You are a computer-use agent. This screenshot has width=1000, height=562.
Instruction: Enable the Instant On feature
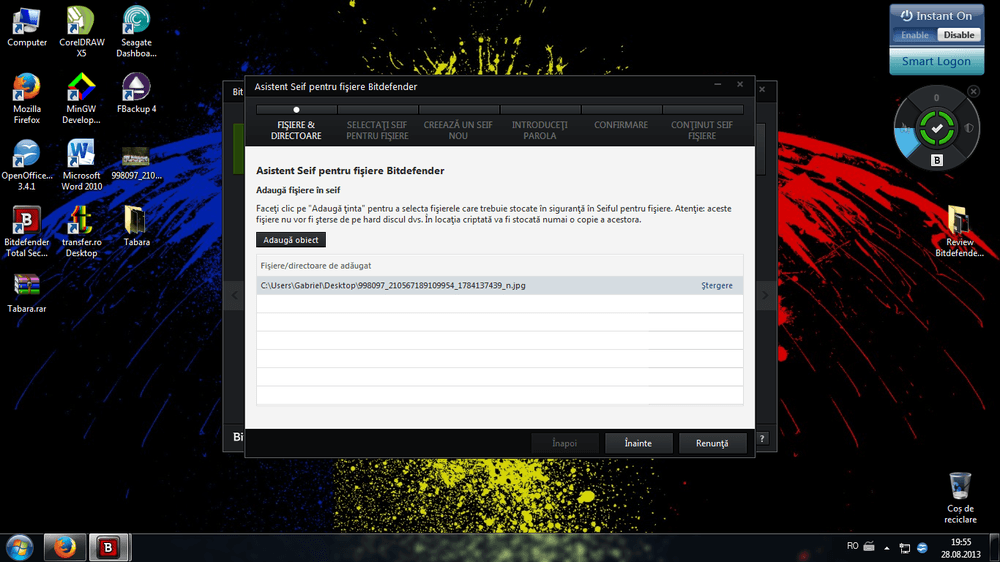(914, 35)
